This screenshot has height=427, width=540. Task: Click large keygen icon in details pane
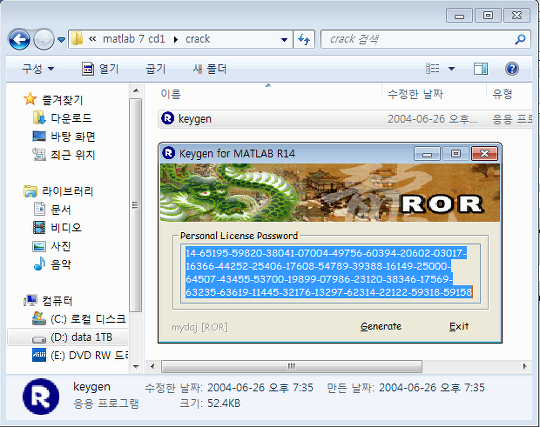coord(41,396)
